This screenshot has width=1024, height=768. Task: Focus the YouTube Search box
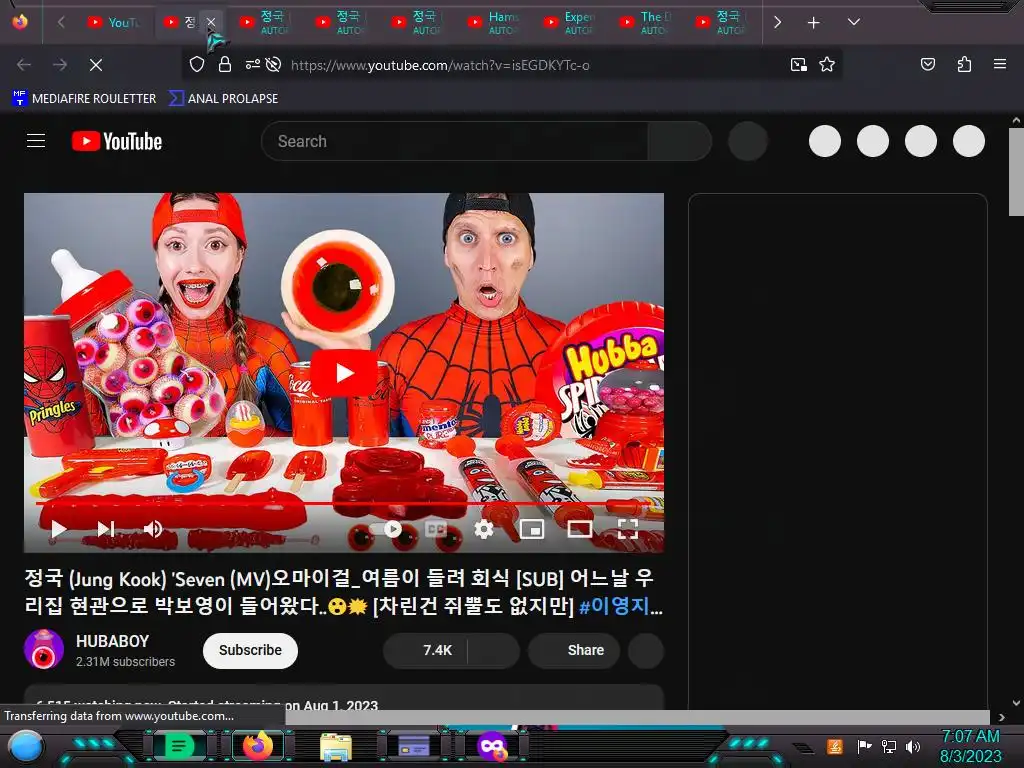click(455, 141)
